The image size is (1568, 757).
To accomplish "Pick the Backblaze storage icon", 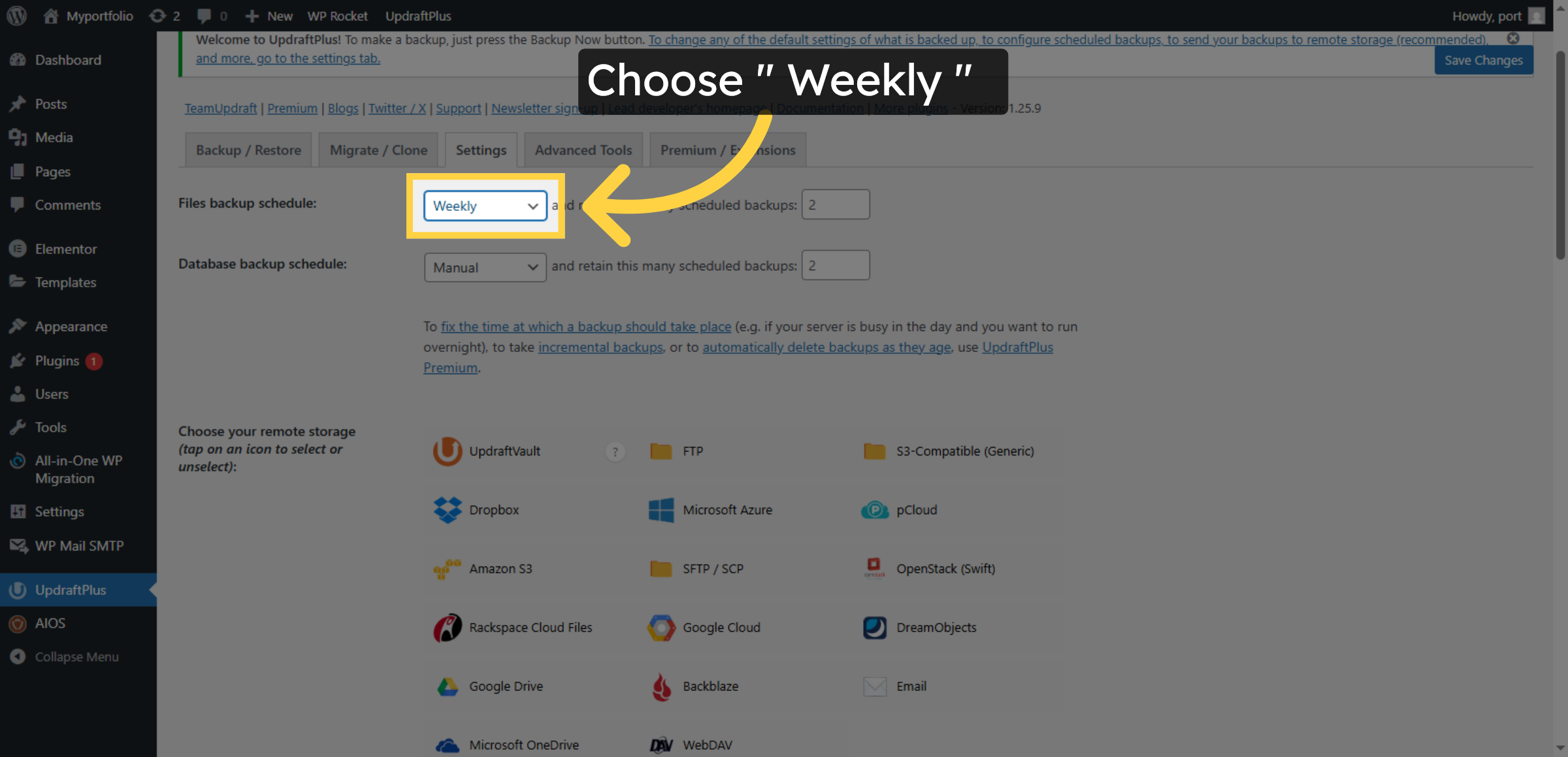I will 661,686.
